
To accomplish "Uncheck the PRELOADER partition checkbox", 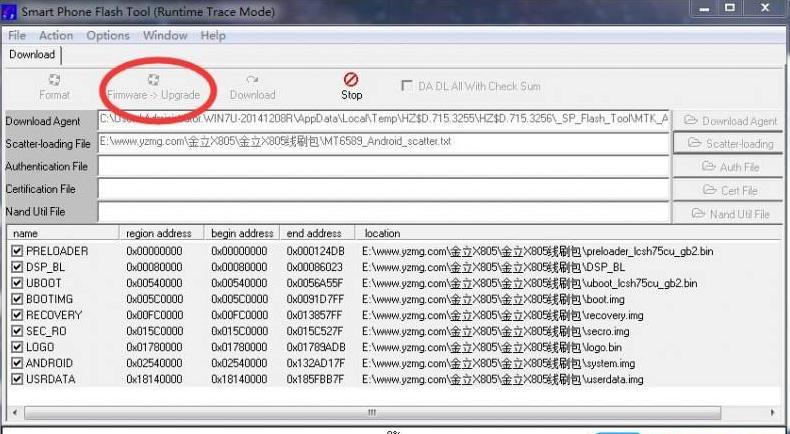I will tap(17, 251).
